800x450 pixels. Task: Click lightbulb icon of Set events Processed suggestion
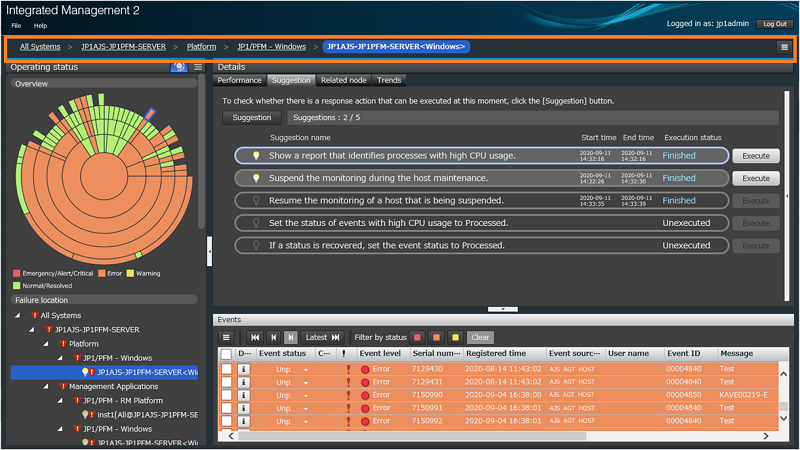pyautogui.click(x=256, y=223)
